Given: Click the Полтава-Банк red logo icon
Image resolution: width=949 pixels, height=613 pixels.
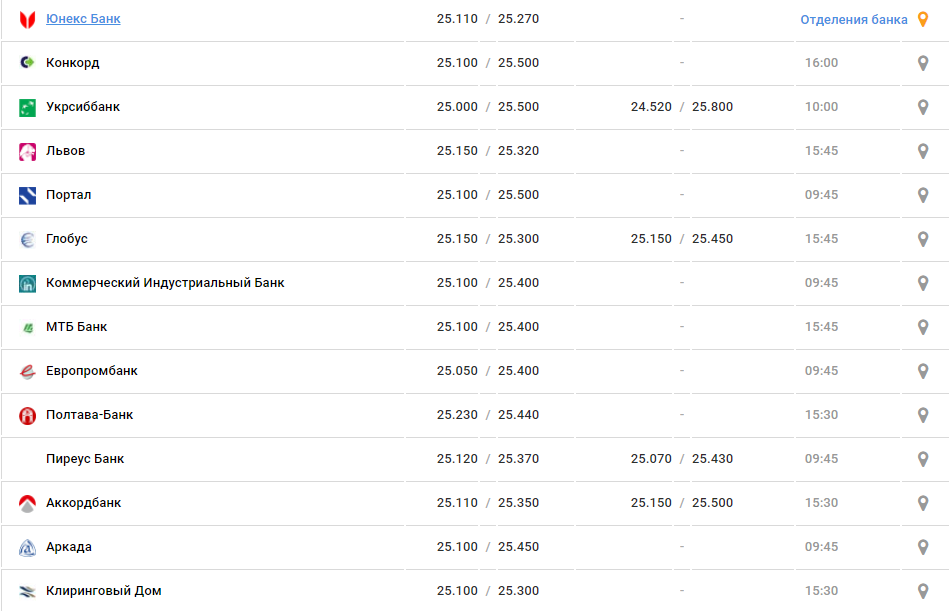Looking at the screenshot, I should [27, 415].
